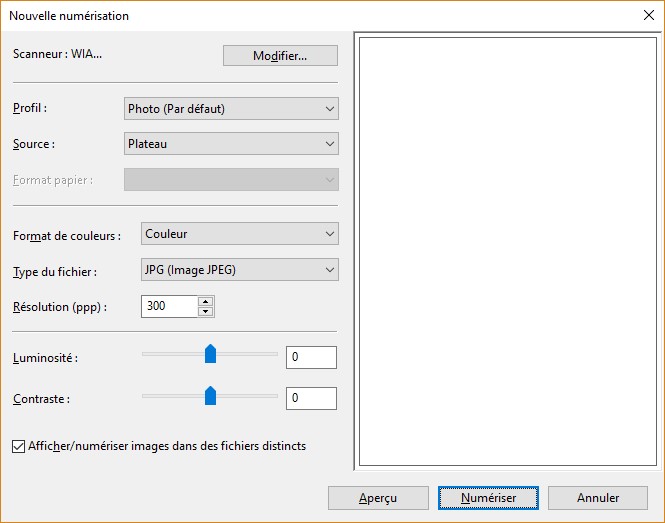Expand the Source dropdown set to Plateau
Screen dimensions: 665x523
pos(231,144)
